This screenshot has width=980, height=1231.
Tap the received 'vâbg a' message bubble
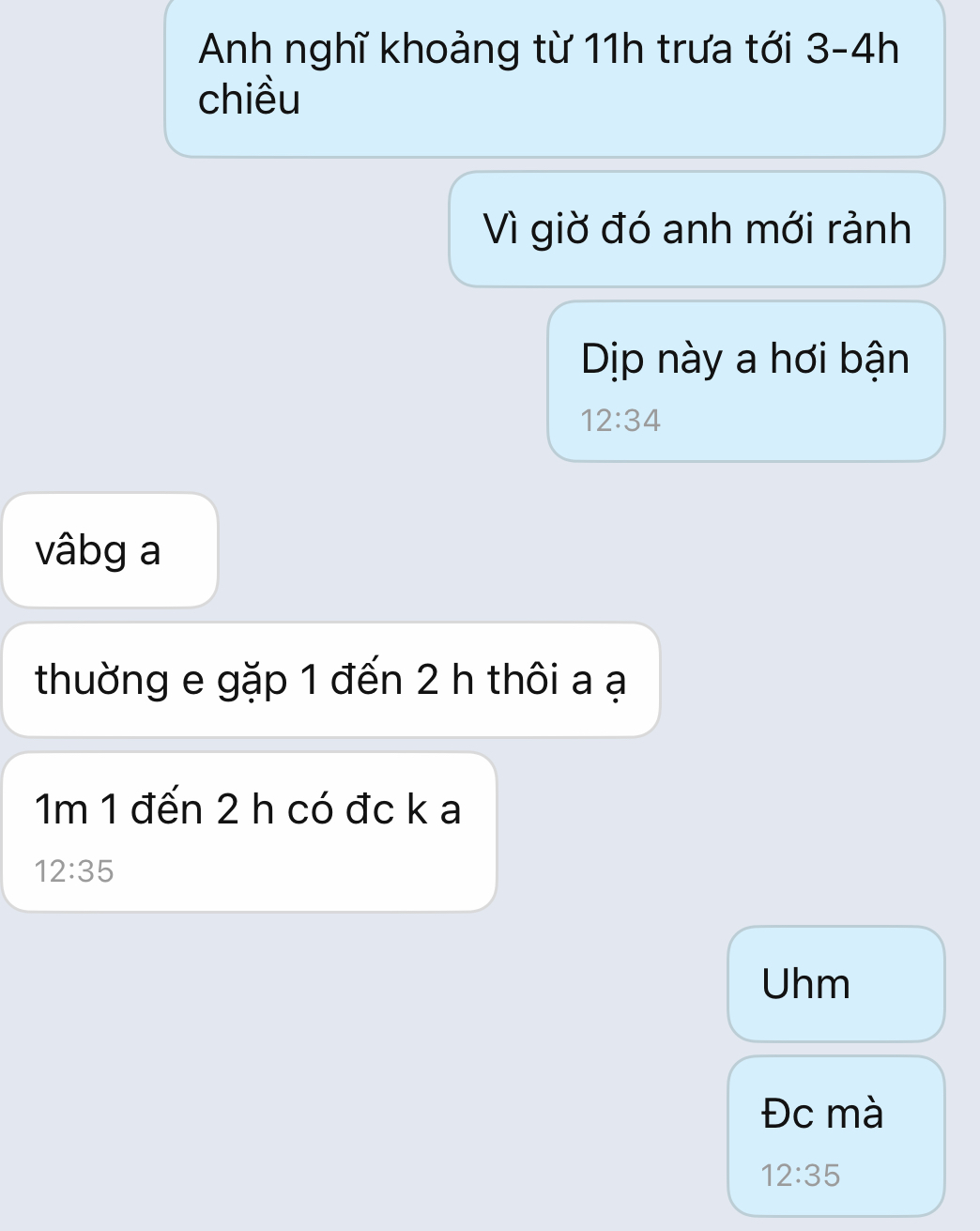[110, 550]
